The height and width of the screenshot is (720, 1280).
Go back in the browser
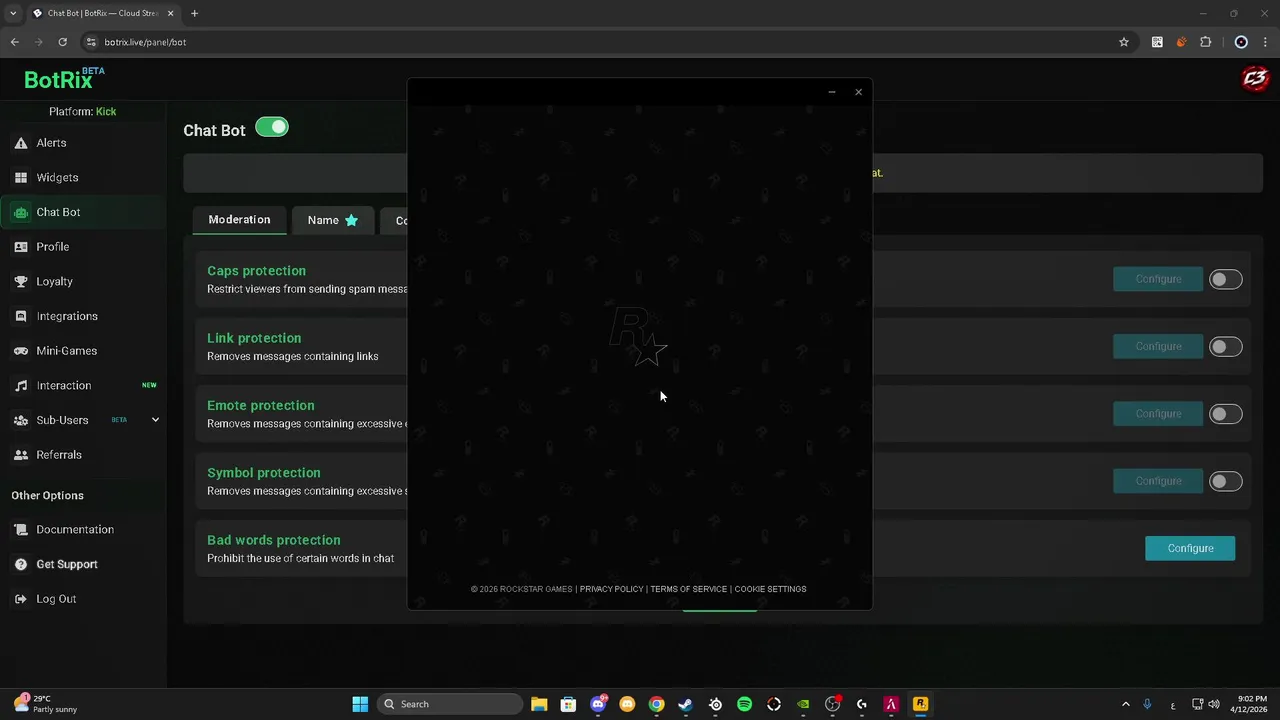coord(14,42)
